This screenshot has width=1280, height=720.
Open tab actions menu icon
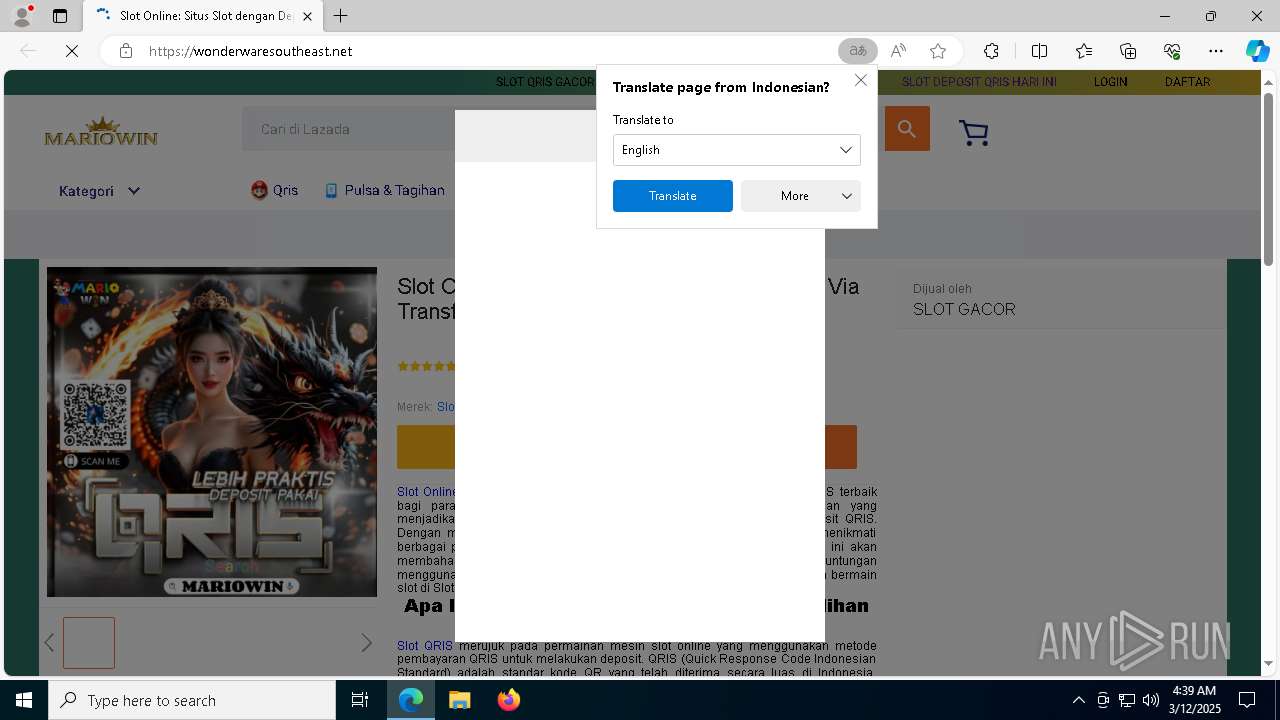[x=60, y=16]
